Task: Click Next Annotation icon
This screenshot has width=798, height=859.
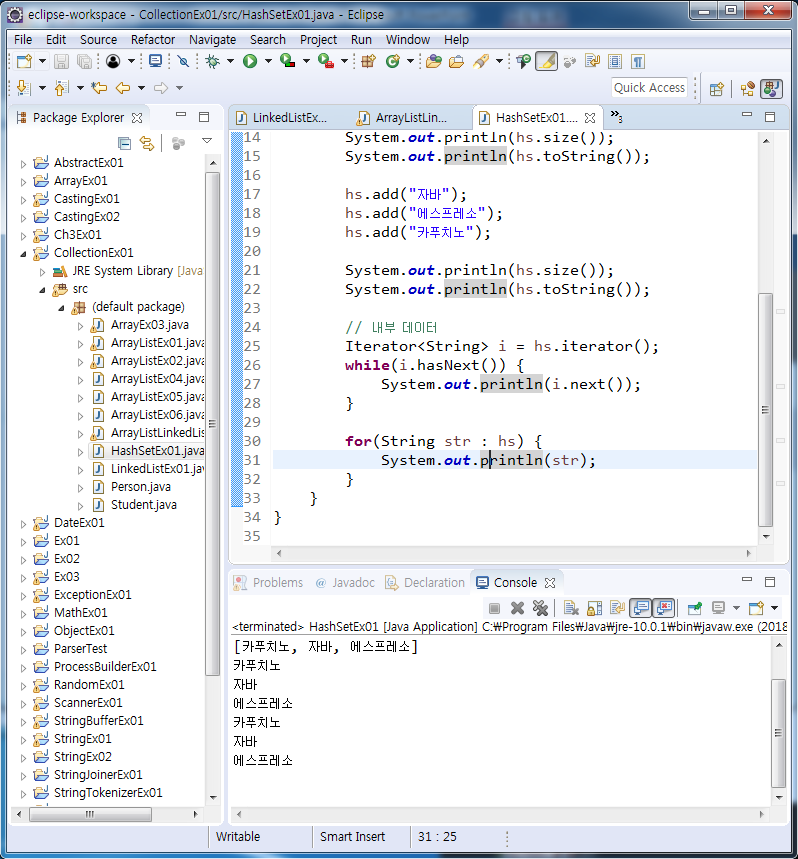Action: click(x=22, y=88)
